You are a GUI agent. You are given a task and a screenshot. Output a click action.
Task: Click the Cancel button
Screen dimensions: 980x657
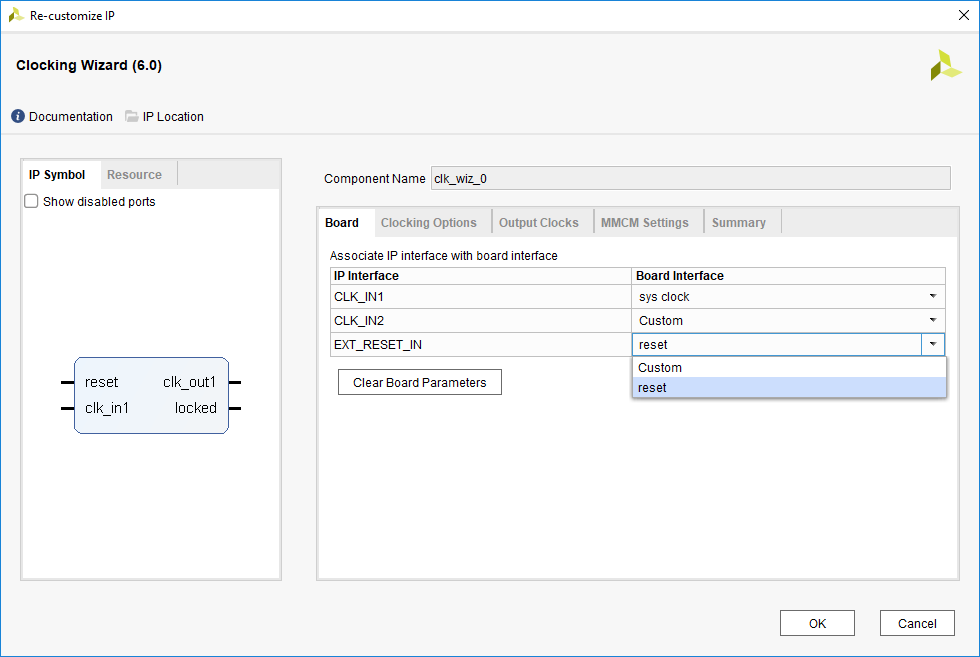click(917, 623)
